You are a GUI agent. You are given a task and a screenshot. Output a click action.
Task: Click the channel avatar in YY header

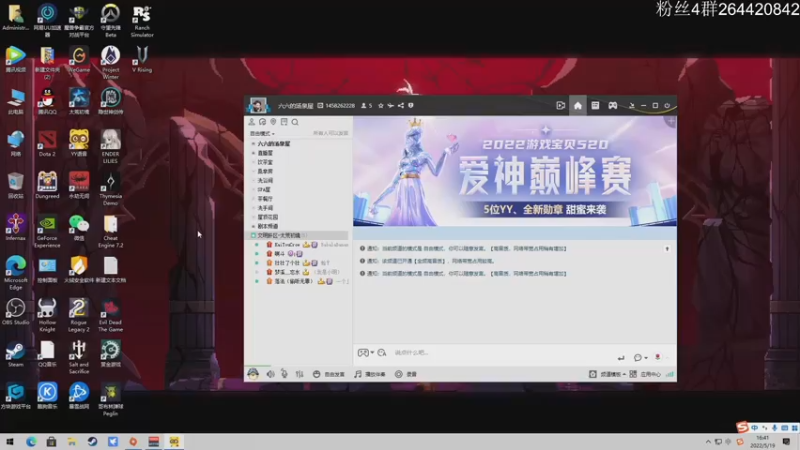click(x=258, y=106)
